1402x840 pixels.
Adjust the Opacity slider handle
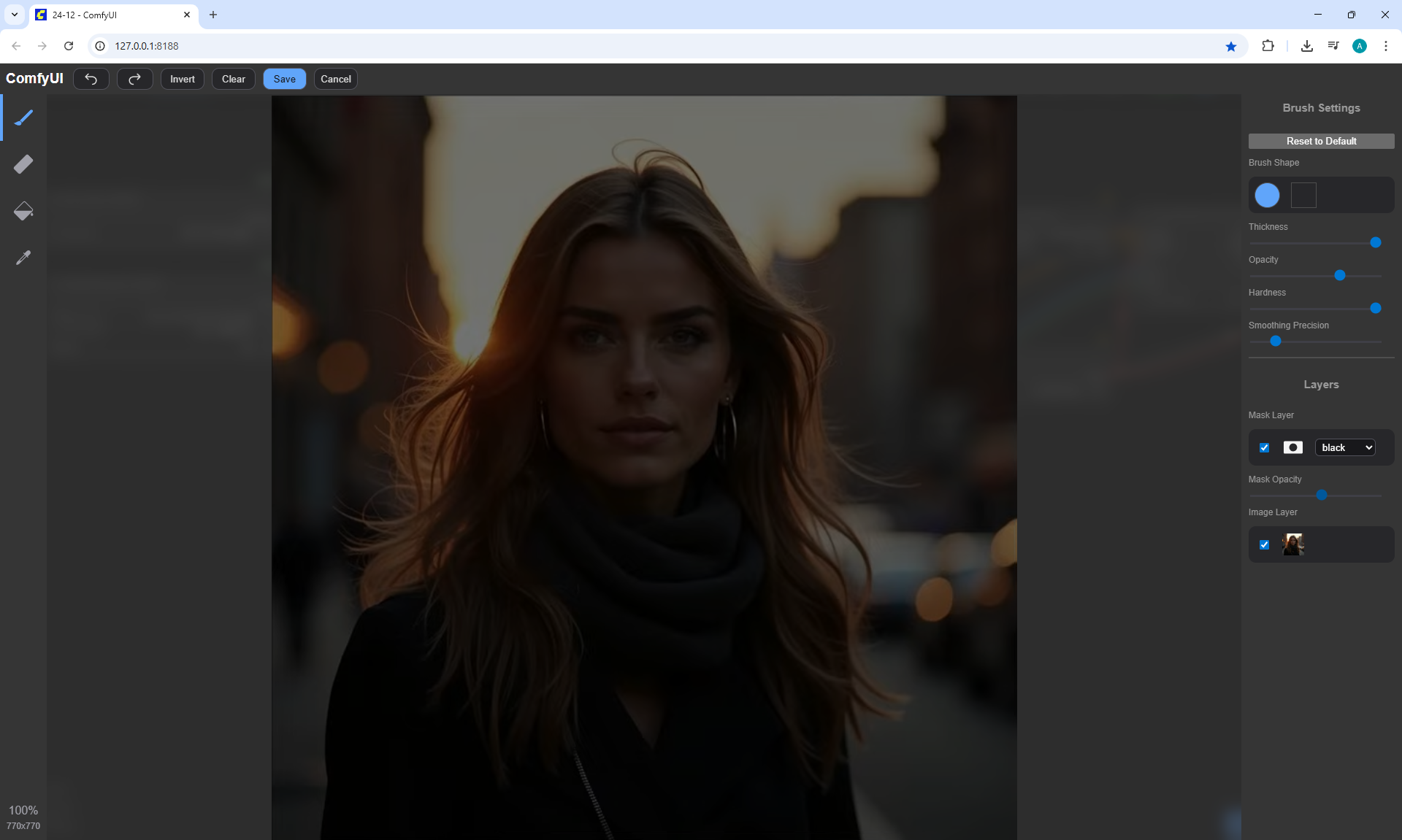point(1340,275)
